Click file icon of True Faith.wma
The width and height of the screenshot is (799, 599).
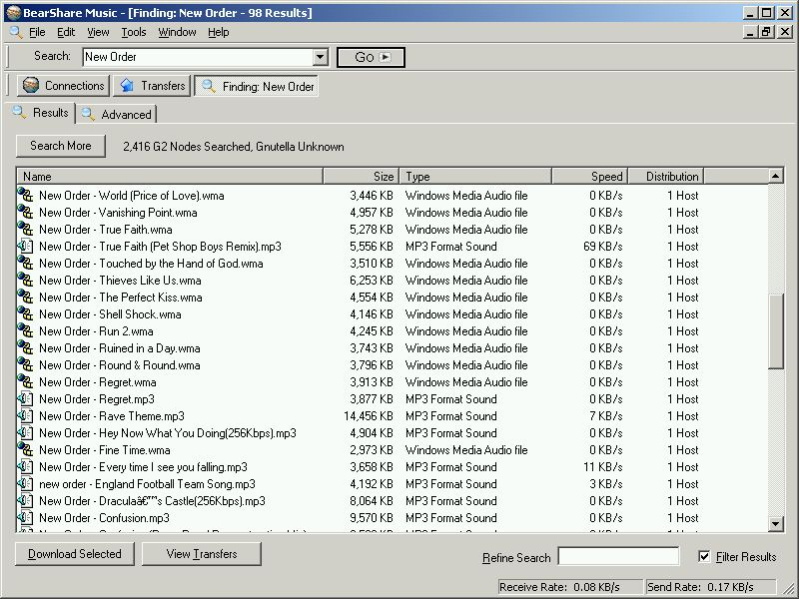click(x=25, y=229)
